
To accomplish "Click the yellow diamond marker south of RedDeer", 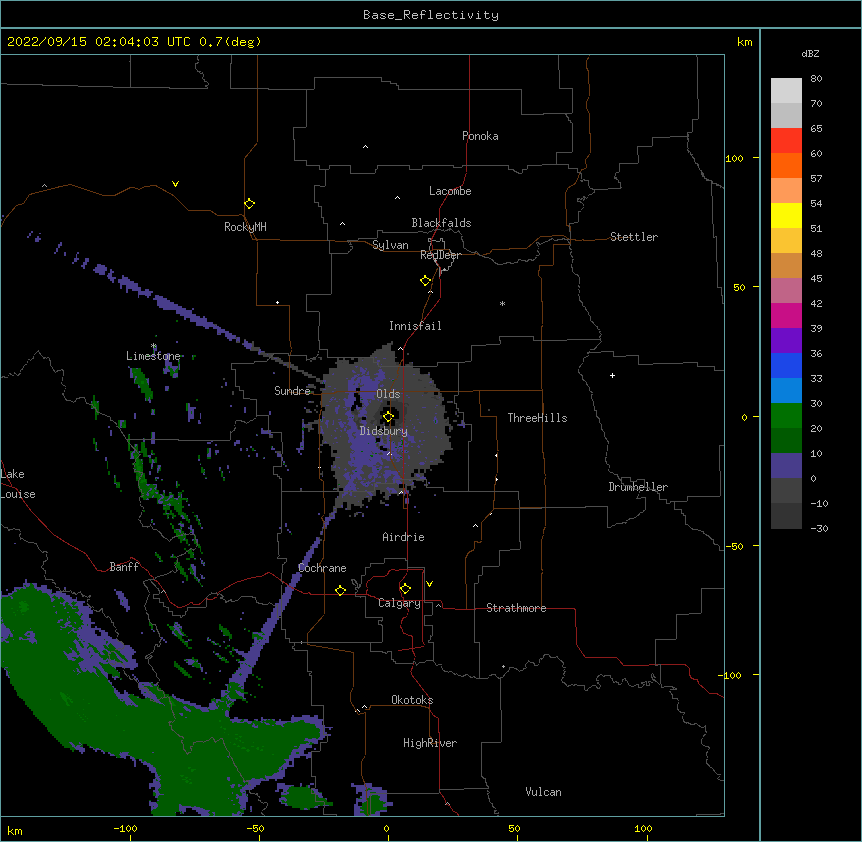I will point(425,281).
